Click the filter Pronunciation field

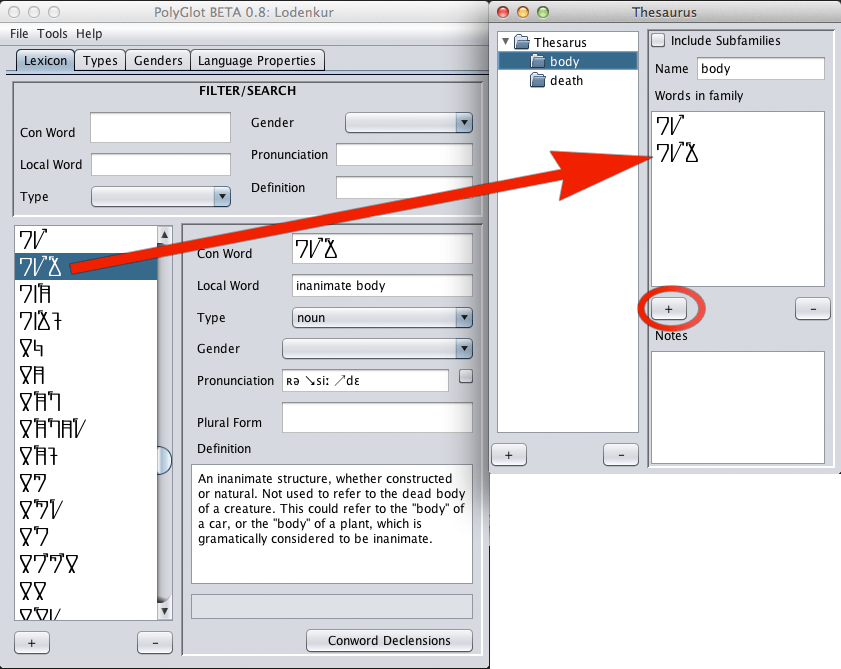404,155
